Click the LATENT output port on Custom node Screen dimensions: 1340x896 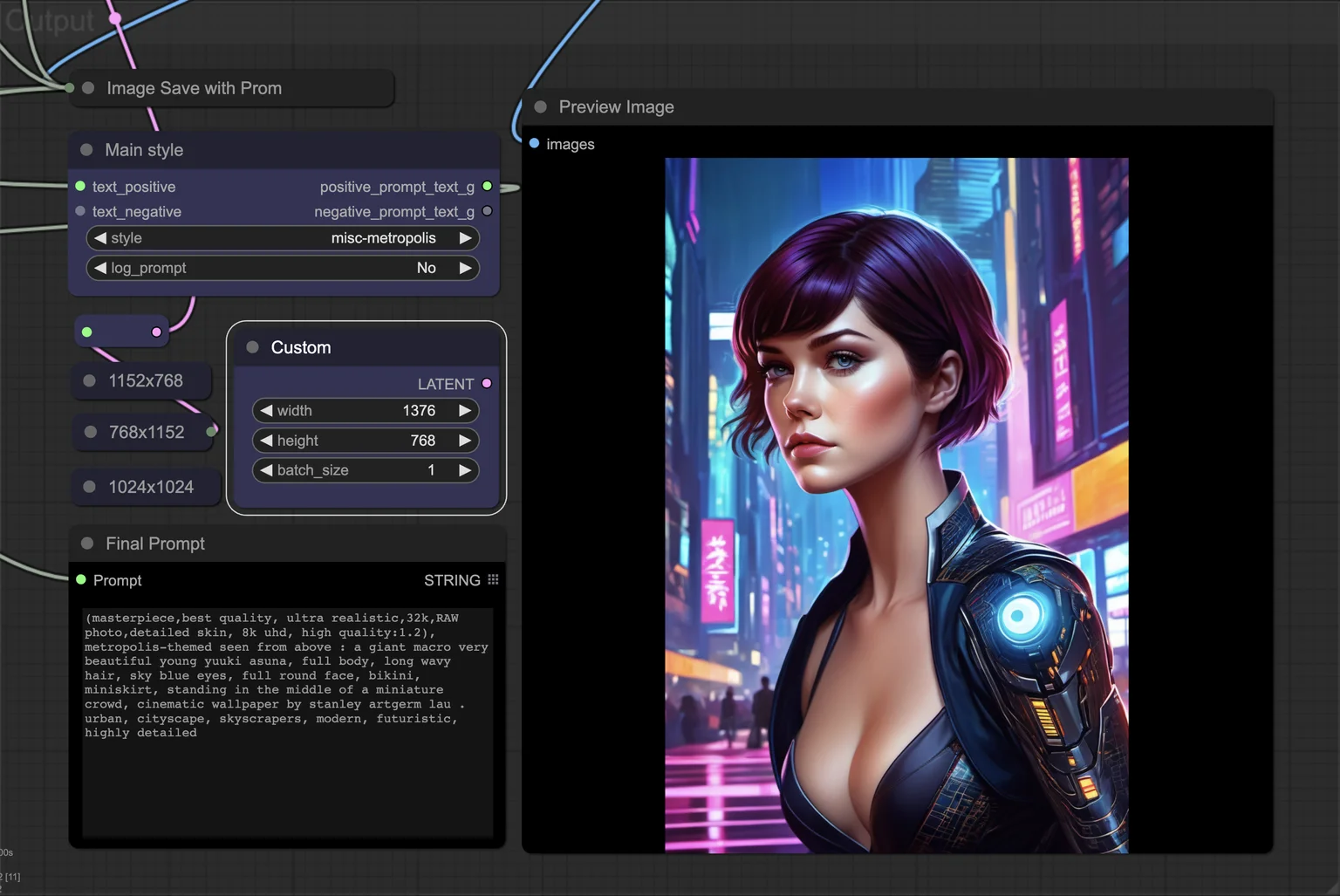click(487, 383)
